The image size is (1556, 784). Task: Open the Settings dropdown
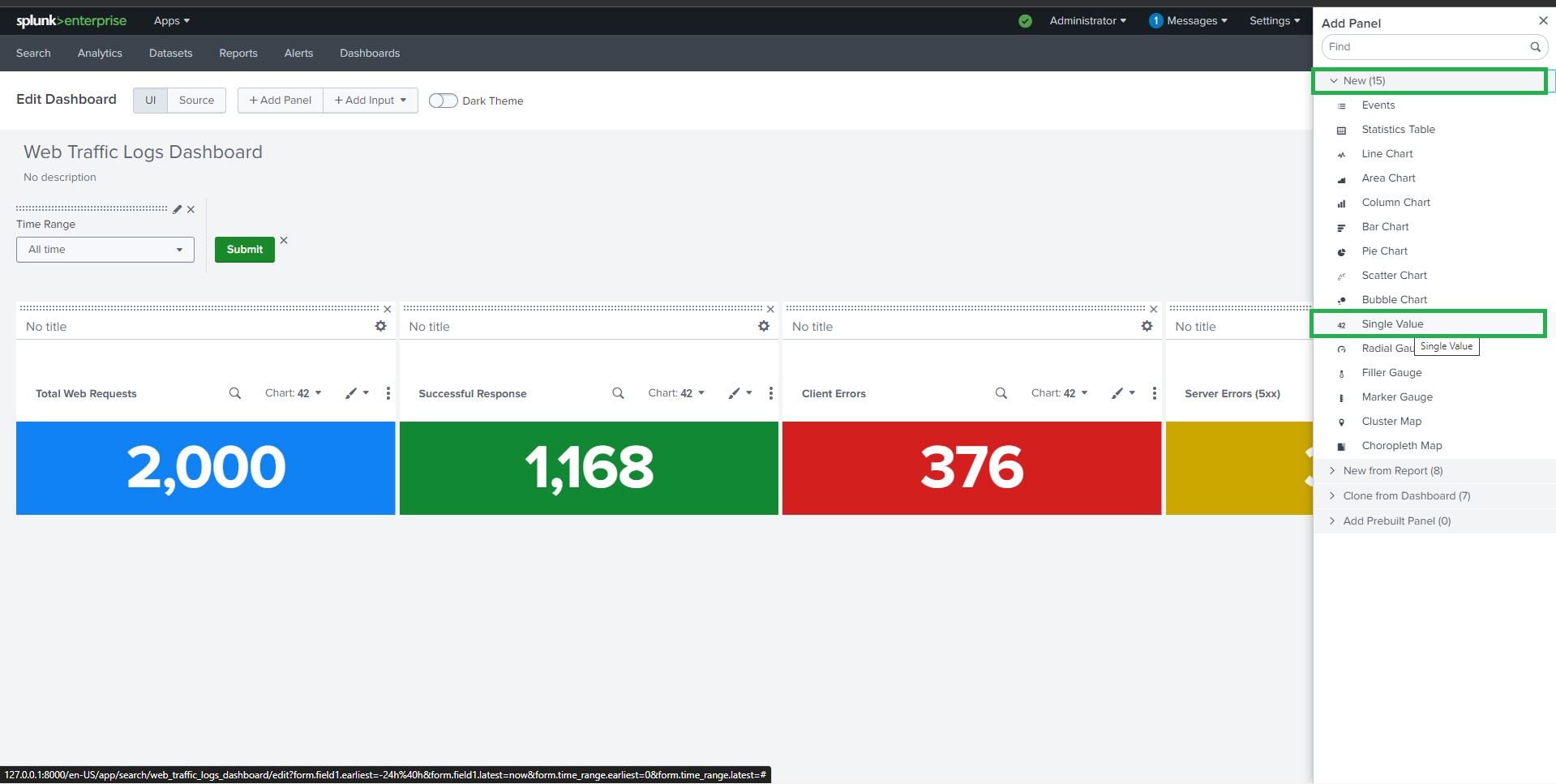tap(1275, 21)
